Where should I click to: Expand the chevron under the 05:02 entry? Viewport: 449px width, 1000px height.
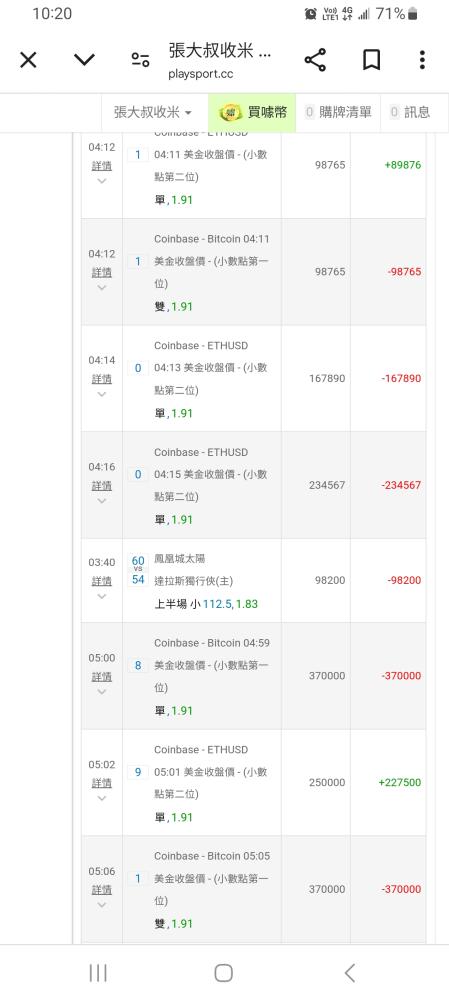[101, 798]
